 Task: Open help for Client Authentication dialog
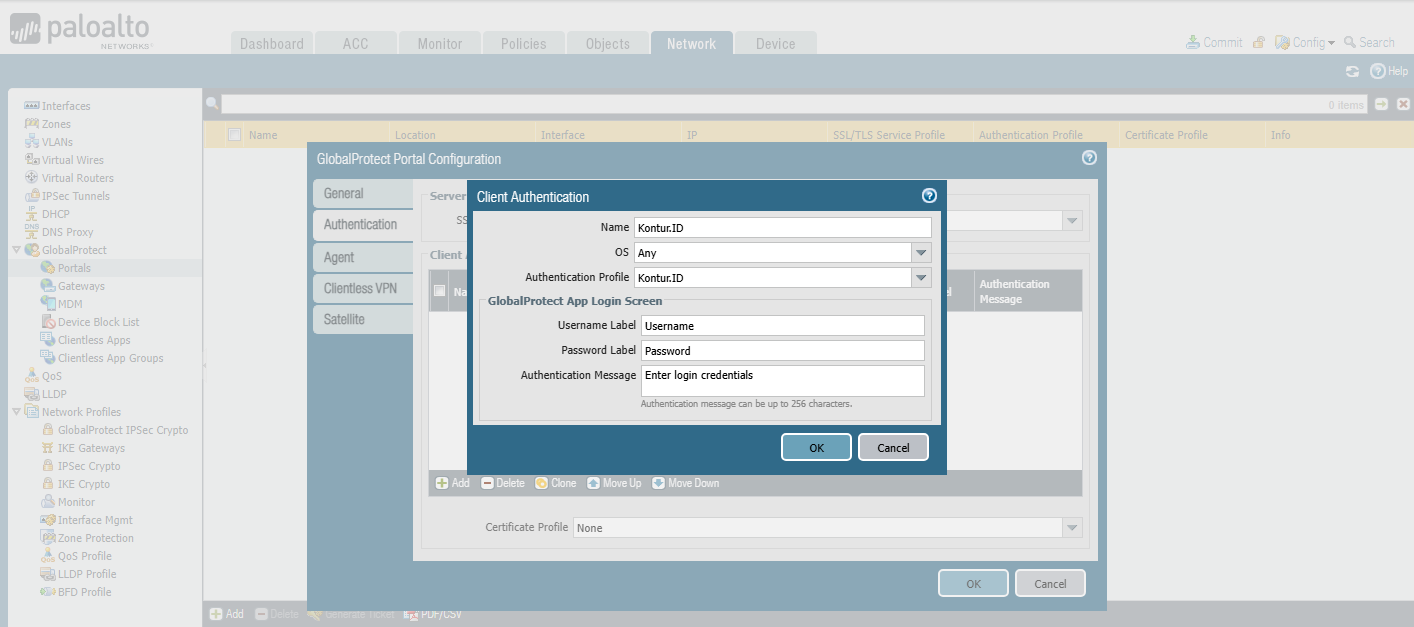[x=929, y=196]
